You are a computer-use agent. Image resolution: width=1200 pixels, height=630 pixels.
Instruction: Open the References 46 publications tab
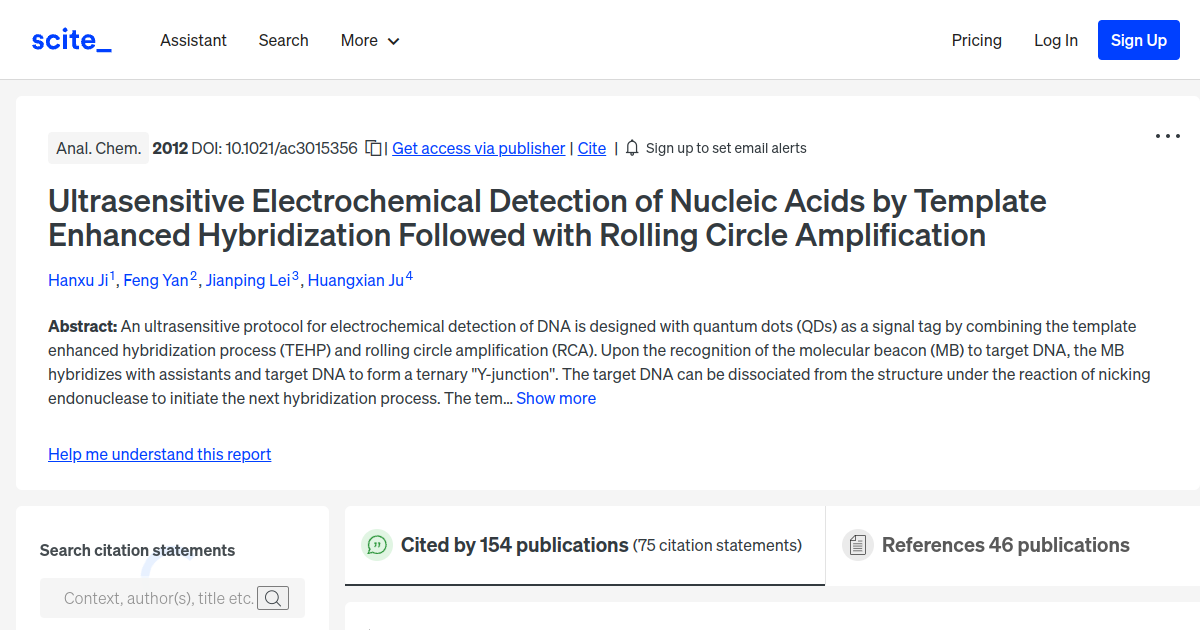1006,545
